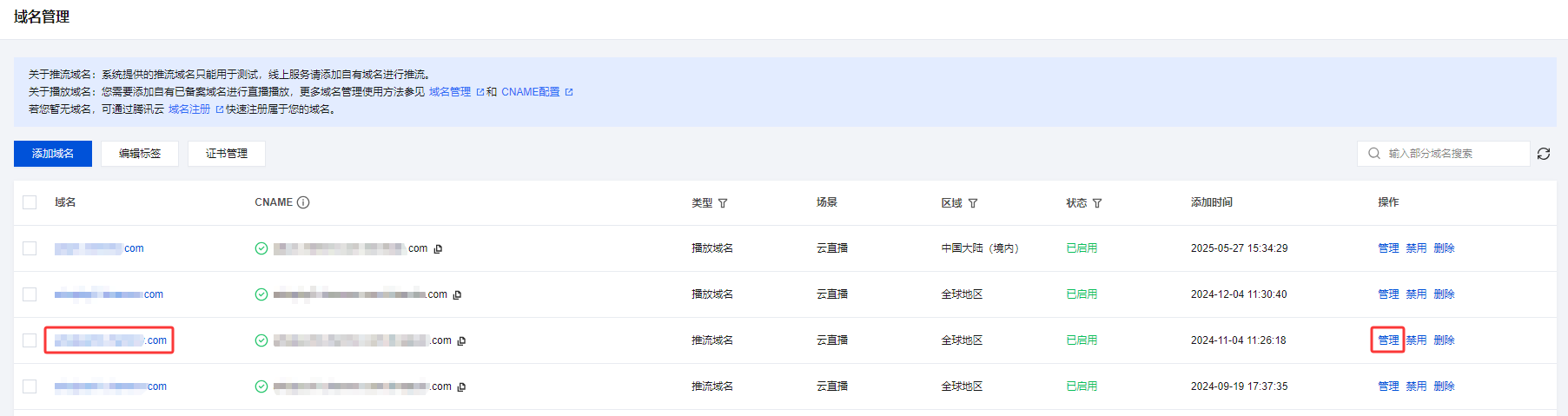Open the 域名注册 link

(189, 109)
